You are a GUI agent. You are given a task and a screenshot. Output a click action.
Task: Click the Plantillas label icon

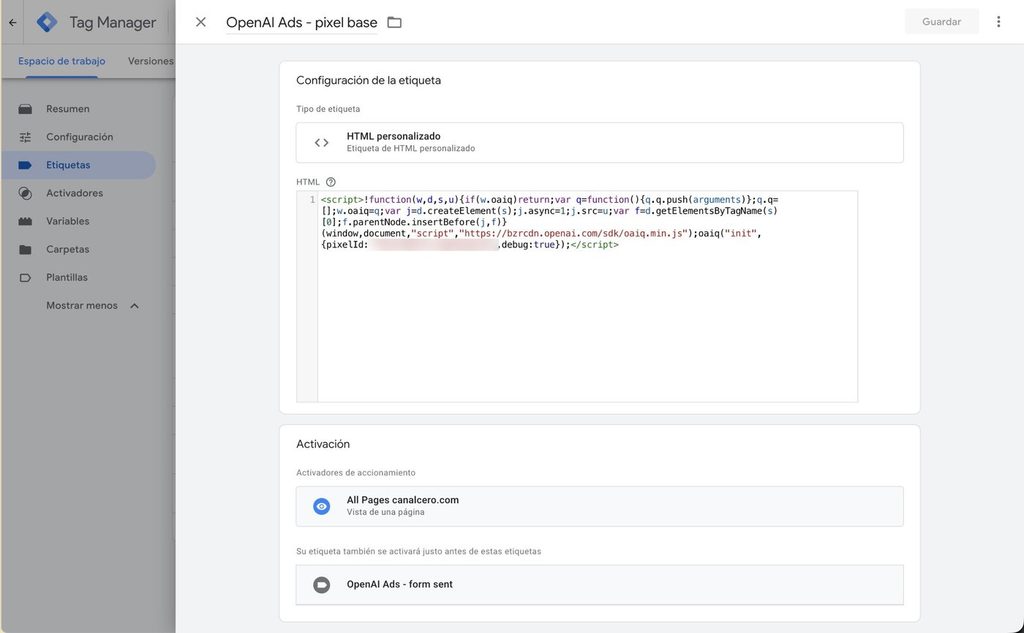pos(25,278)
